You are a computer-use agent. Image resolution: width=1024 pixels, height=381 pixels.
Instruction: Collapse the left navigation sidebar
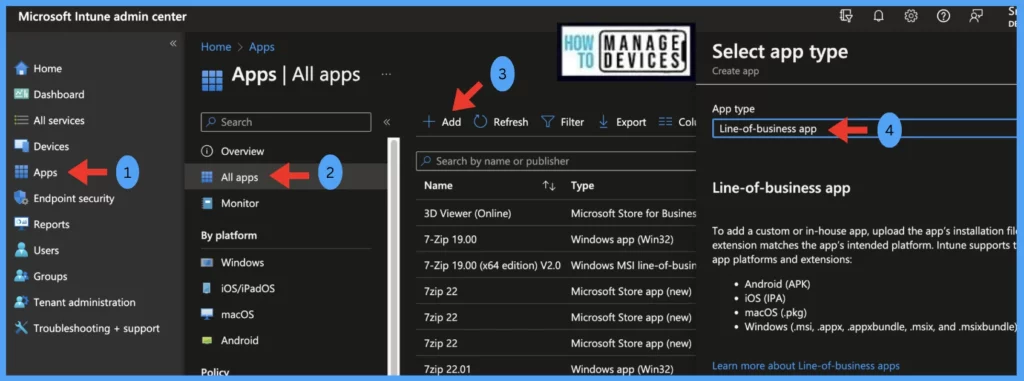[173, 43]
